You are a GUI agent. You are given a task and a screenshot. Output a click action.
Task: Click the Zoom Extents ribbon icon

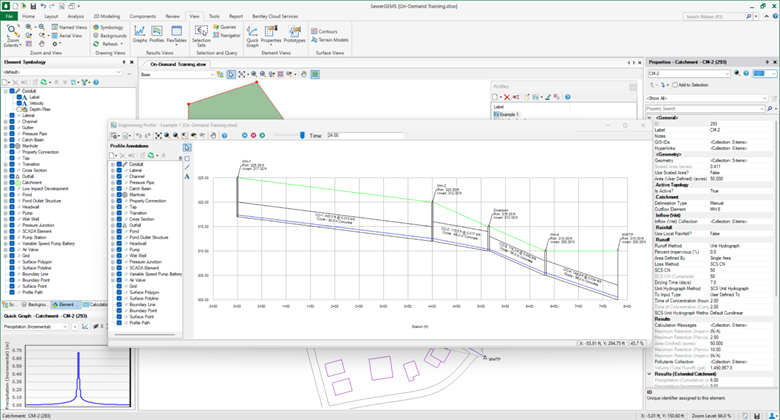tap(12, 35)
